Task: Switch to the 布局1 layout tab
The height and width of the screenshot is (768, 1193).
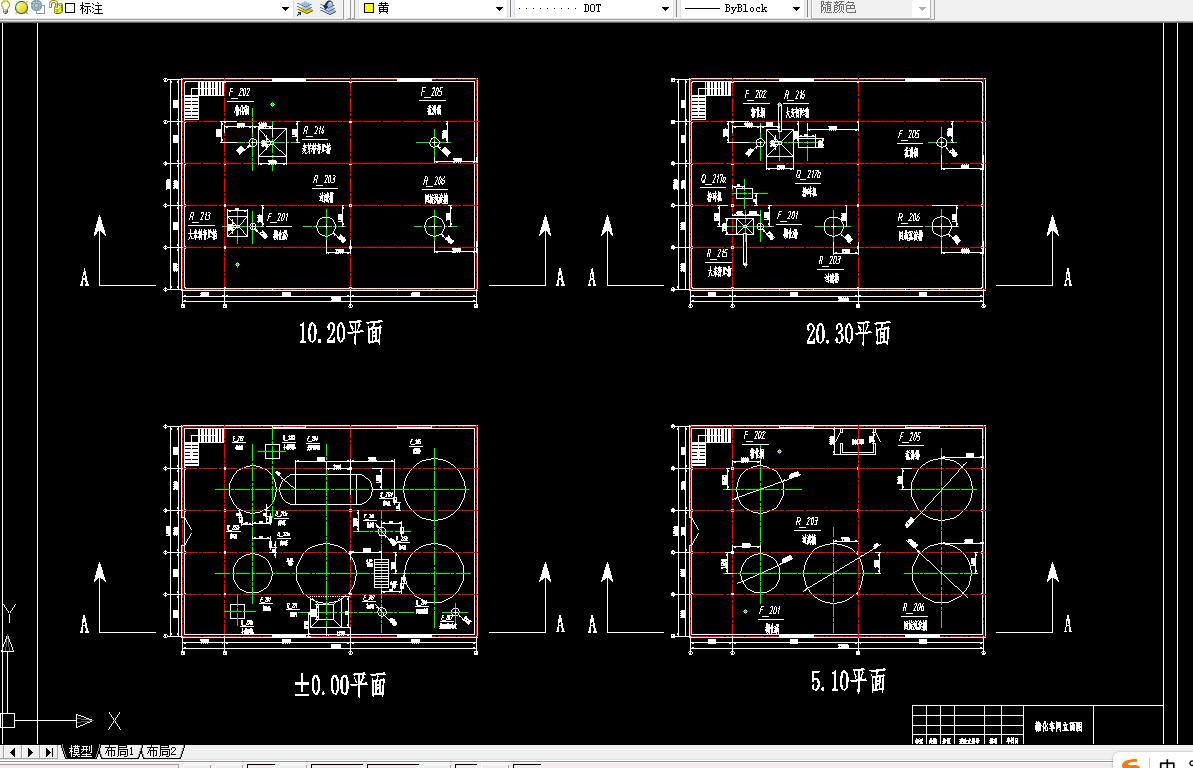Action: tap(119, 751)
